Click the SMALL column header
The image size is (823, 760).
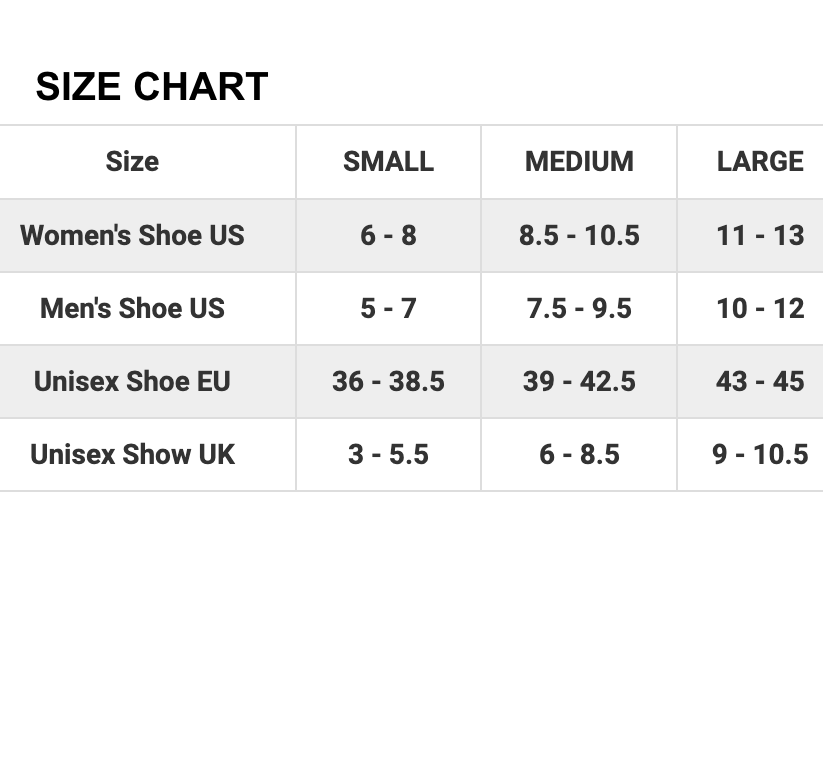(388, 161)
